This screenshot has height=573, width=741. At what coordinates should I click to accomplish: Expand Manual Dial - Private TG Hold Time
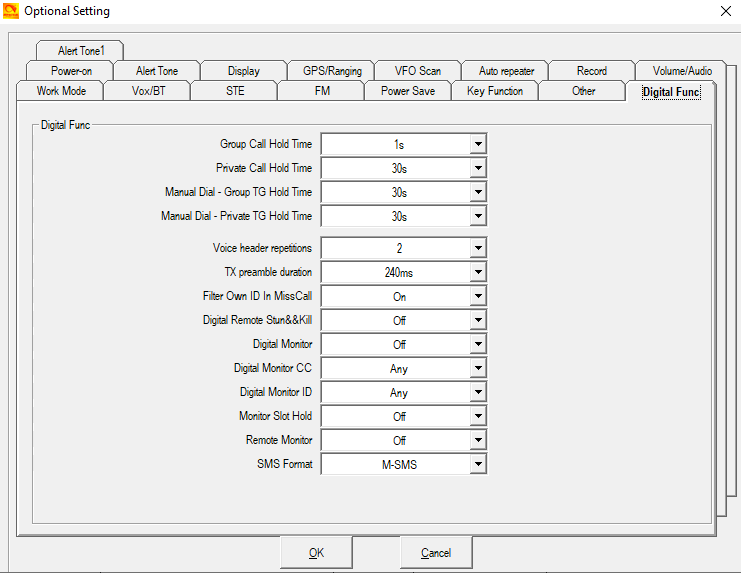tap(478, 216)
